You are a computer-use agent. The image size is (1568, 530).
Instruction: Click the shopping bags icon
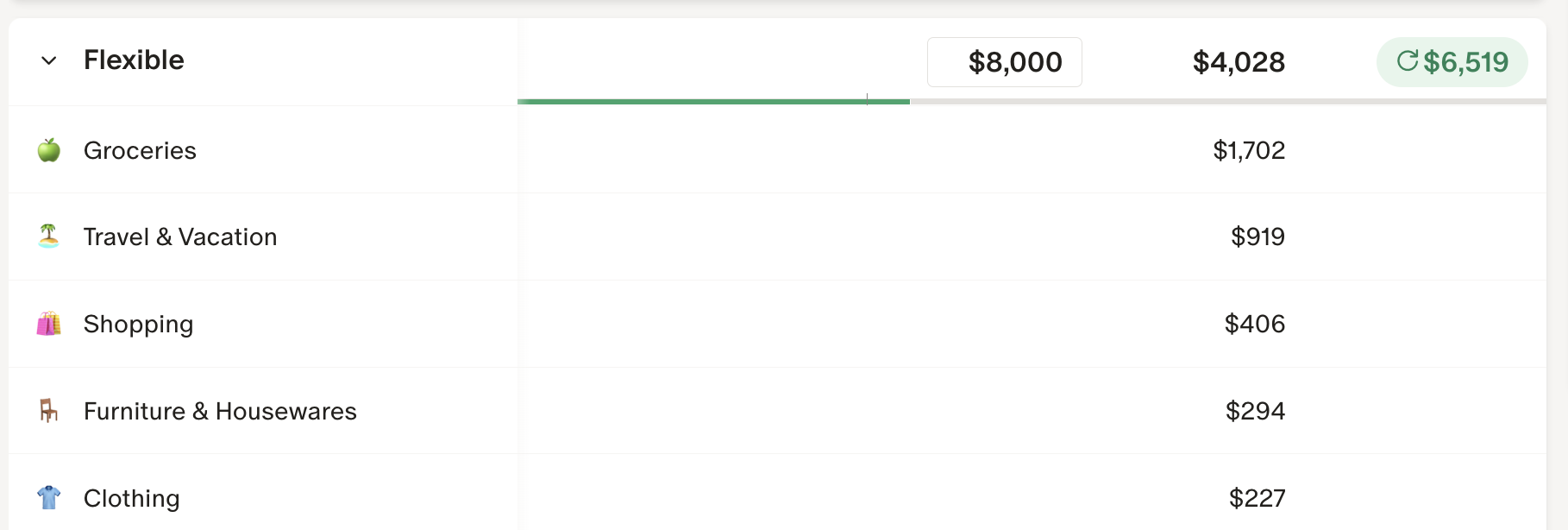[x=49, y=324]
